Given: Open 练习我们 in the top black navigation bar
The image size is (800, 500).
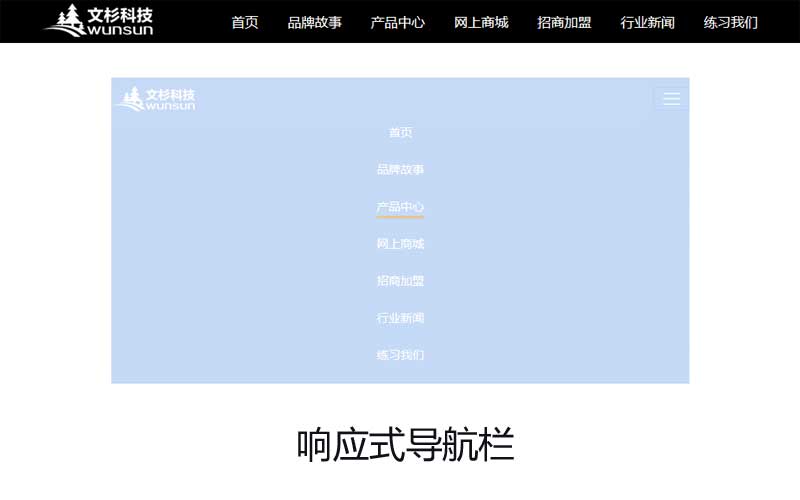Looking at the screenshot, I should (x=731, y=22).
